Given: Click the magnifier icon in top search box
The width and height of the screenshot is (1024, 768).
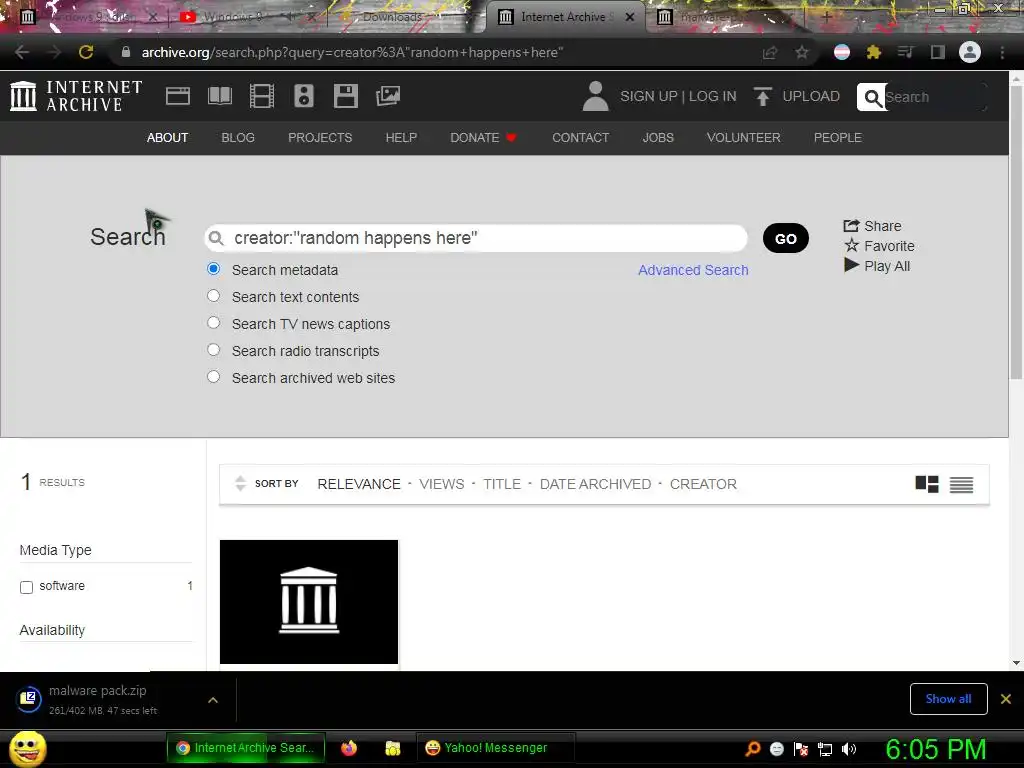Looking at the screenshot, I should (x=872, y=97).
